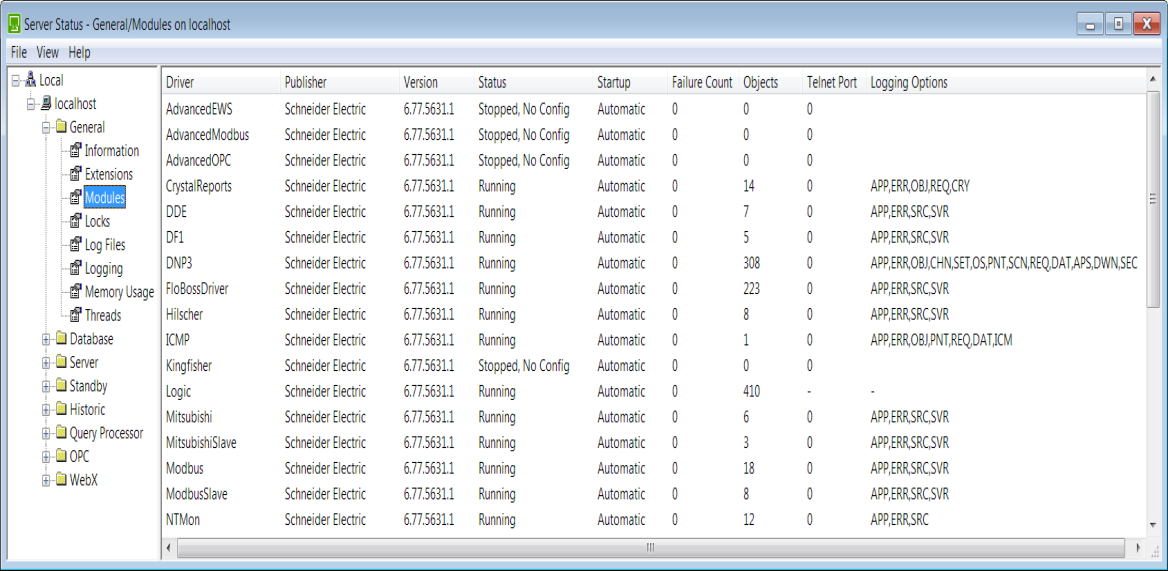Click the General folder icon

[60, 127]
